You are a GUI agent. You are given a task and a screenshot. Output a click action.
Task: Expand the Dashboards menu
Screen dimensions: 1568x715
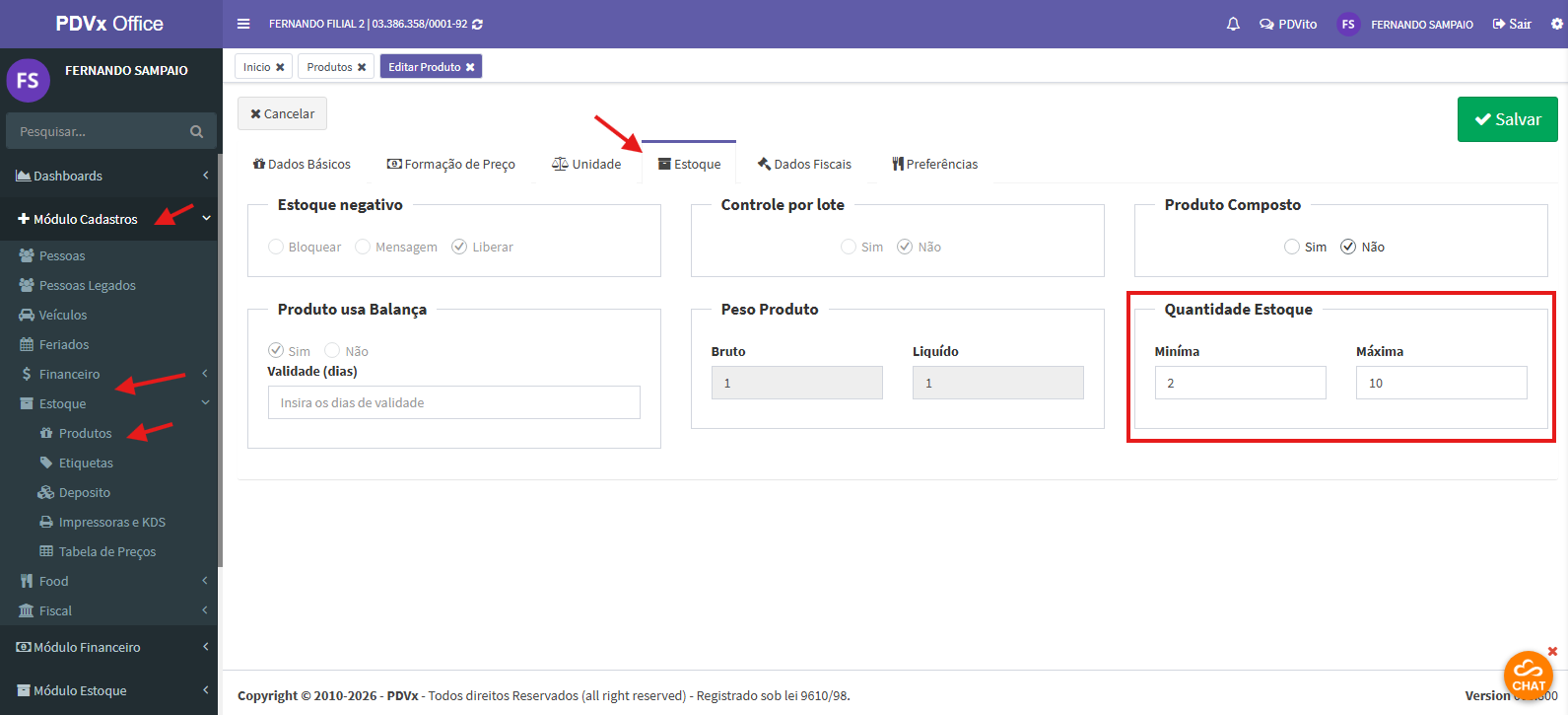pos(108,176)
